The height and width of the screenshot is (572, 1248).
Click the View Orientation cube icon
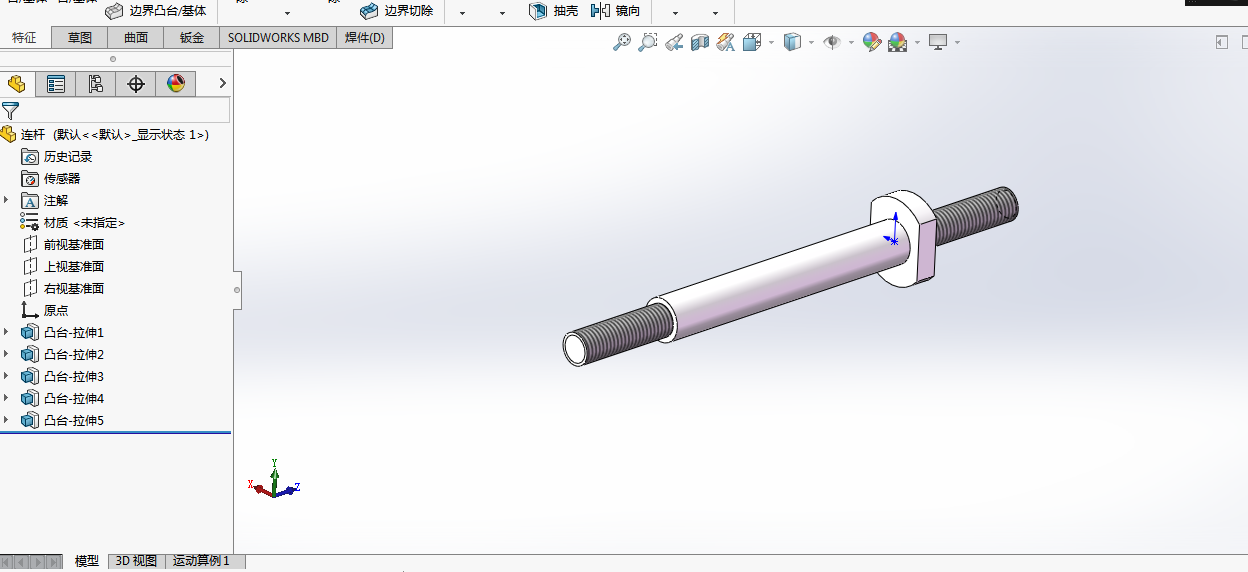pos(751,42)
